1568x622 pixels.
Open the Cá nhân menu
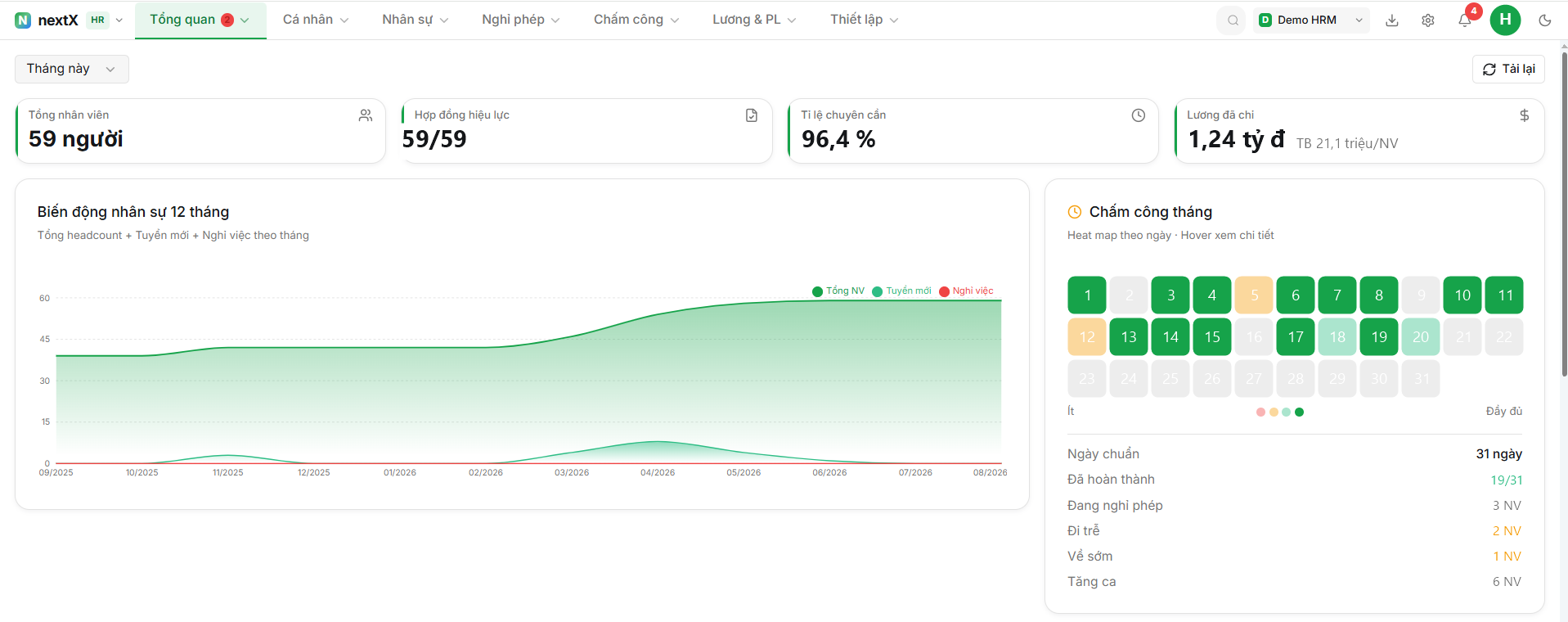pyautogui.click(x=316, y=20)
